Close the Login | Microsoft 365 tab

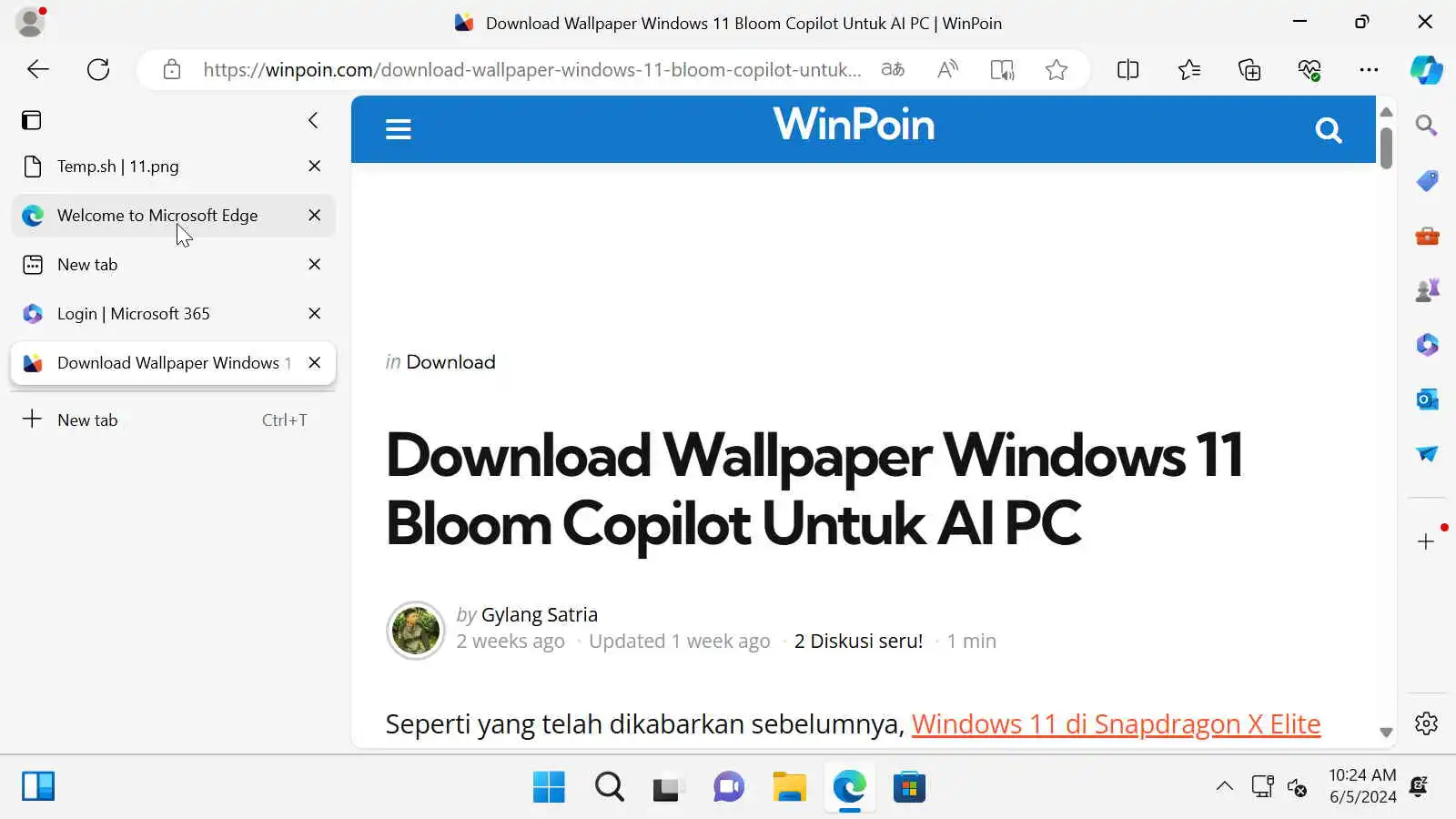(315, 314)
